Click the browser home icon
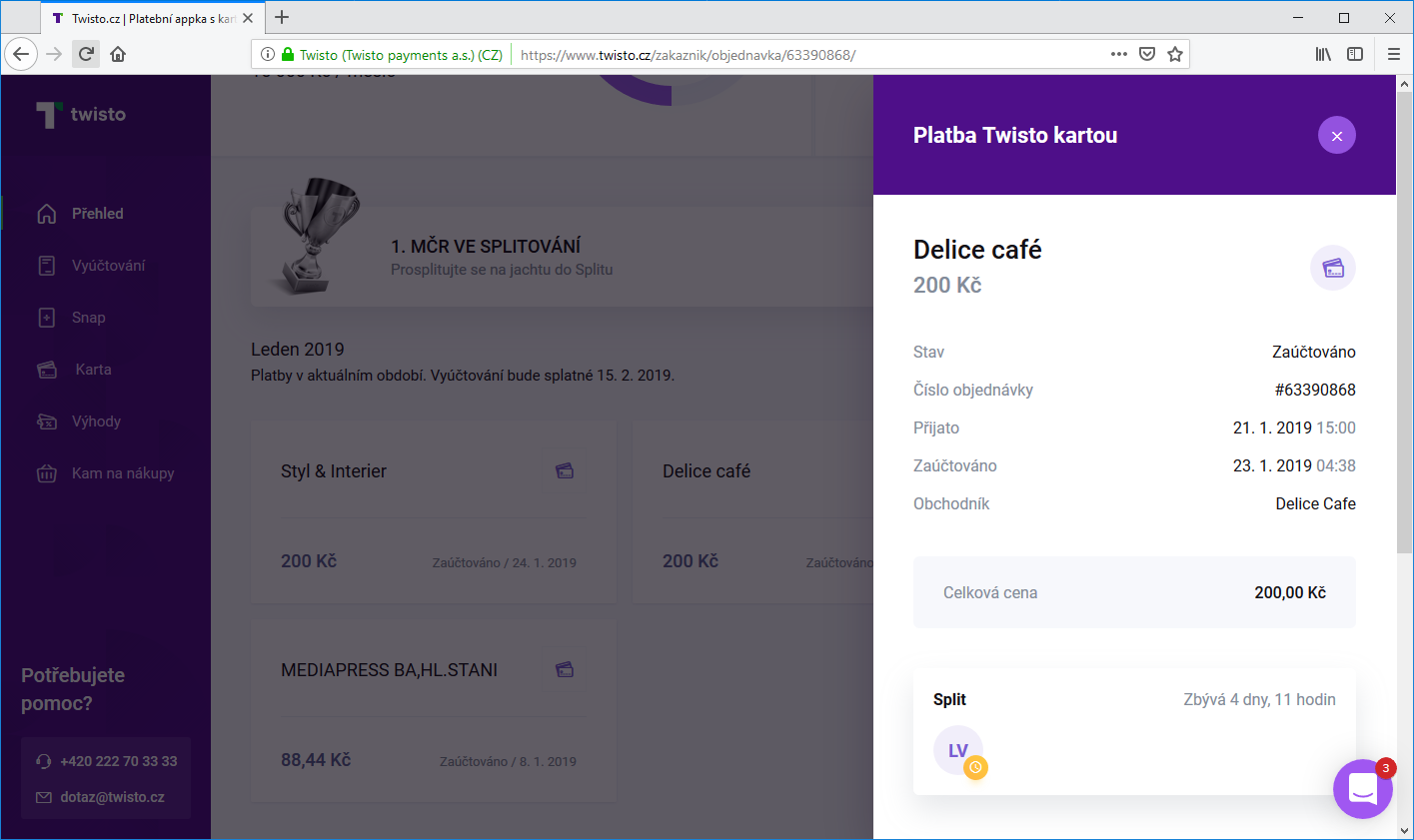Screen dimensions: 1414x840 (118, 54)
